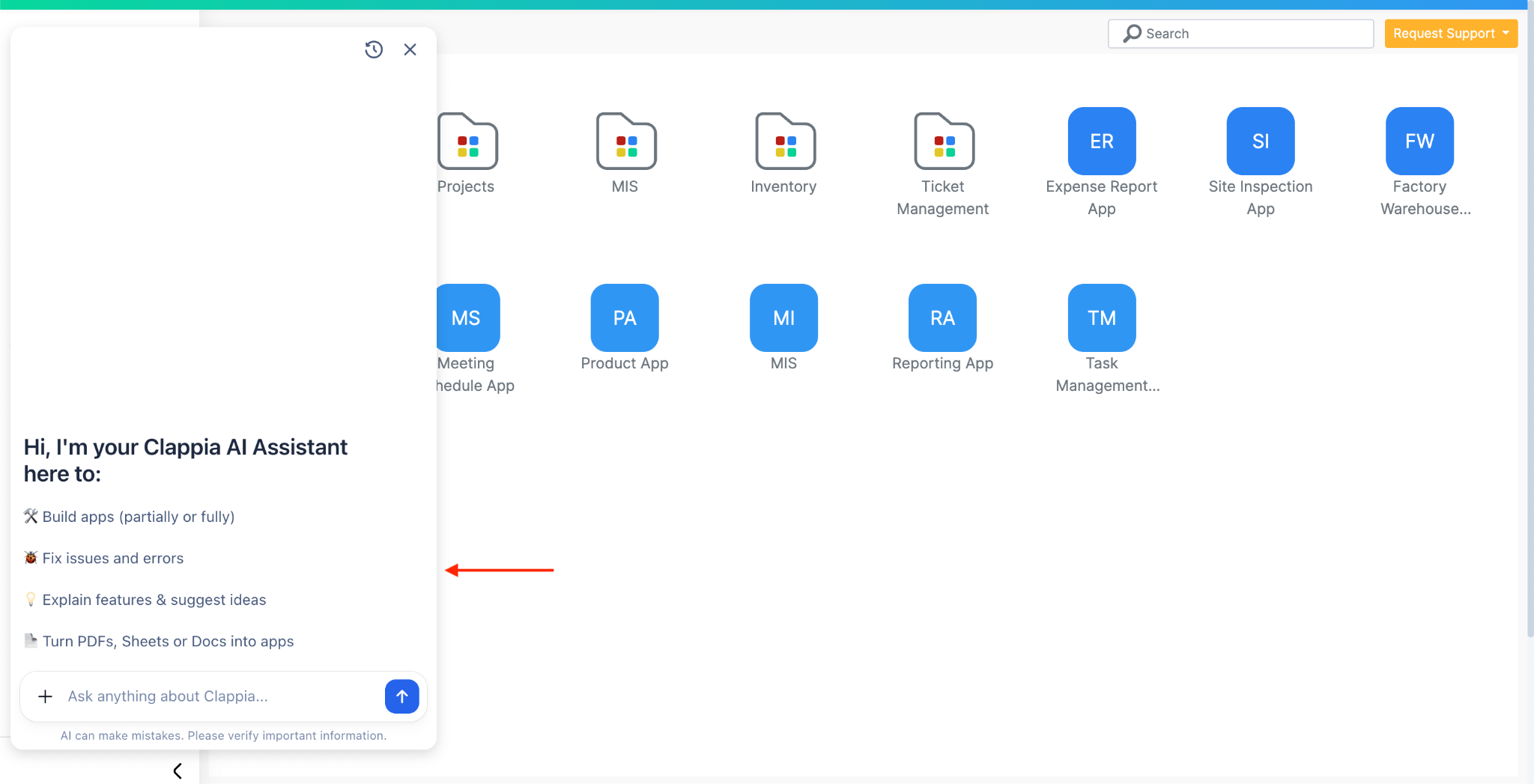Click the search magnifier icon
Screen dimensions: 1534x784
tap(1131, 33)
